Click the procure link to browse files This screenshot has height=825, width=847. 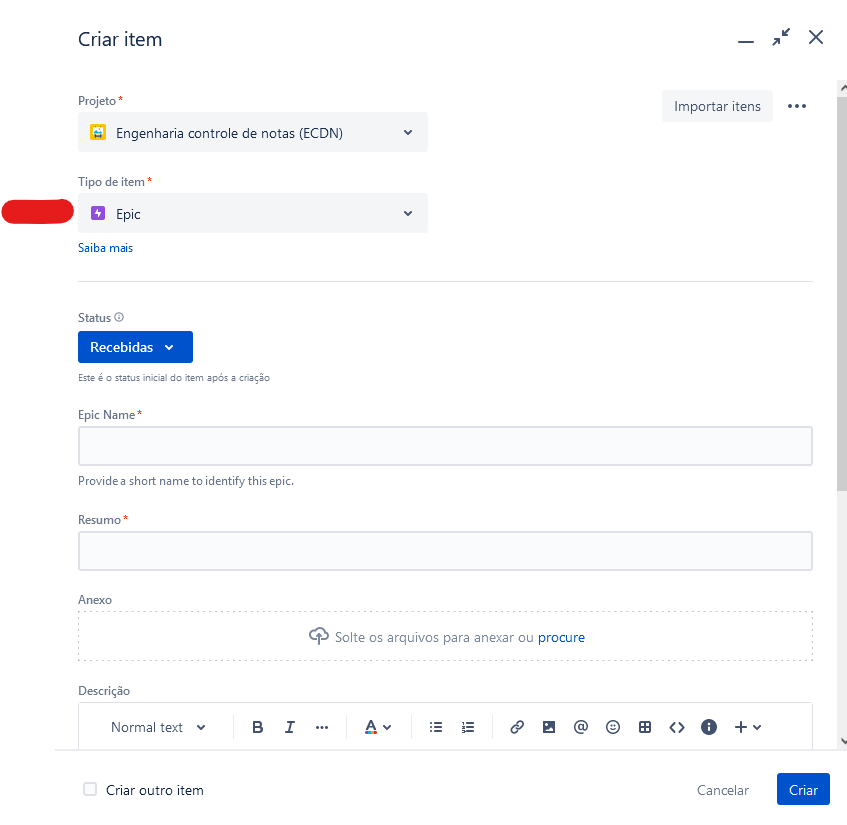tap(561, 638)
